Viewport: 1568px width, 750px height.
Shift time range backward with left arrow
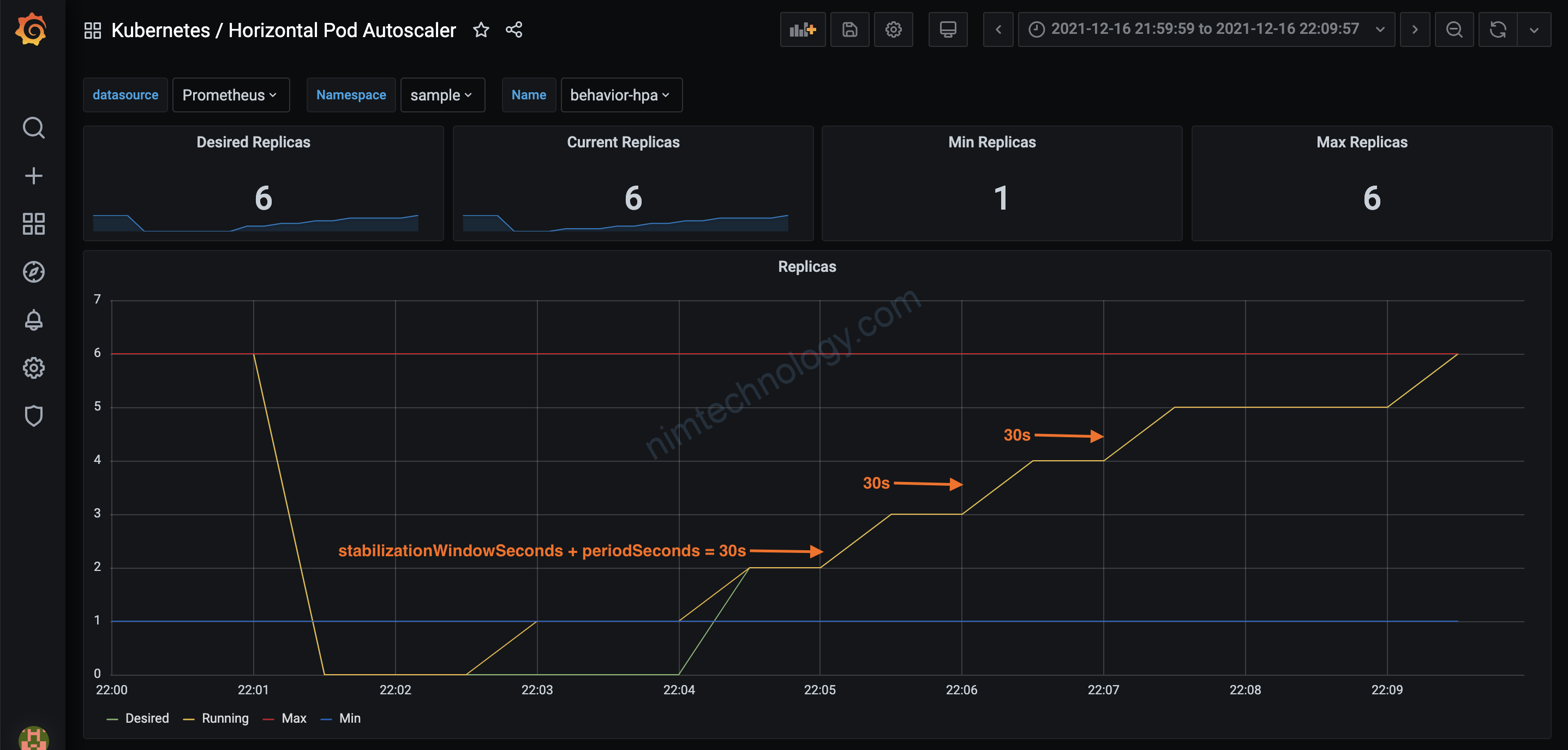998,29
